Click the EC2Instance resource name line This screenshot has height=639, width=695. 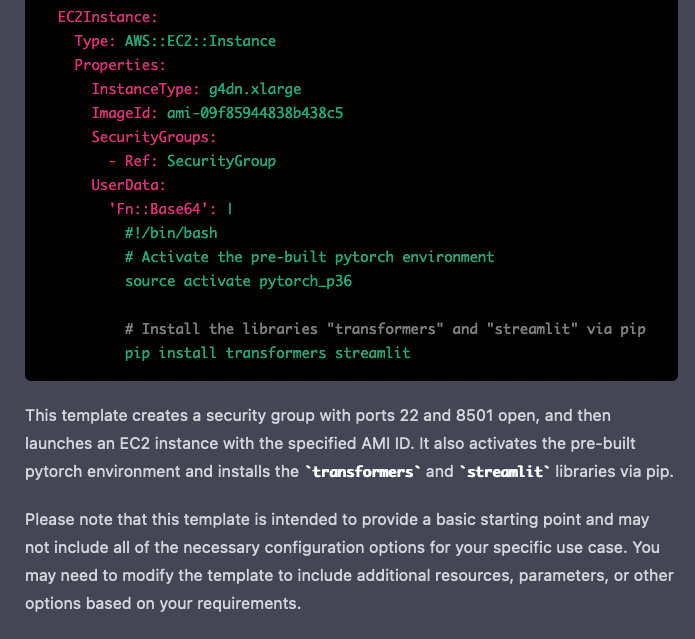[107, 17]
